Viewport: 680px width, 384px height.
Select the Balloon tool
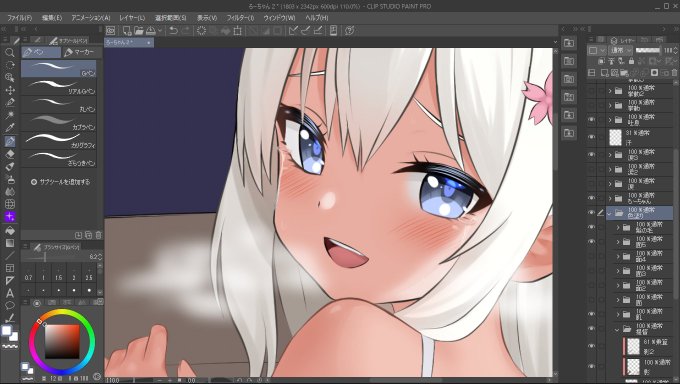click(x=10, y=305)
